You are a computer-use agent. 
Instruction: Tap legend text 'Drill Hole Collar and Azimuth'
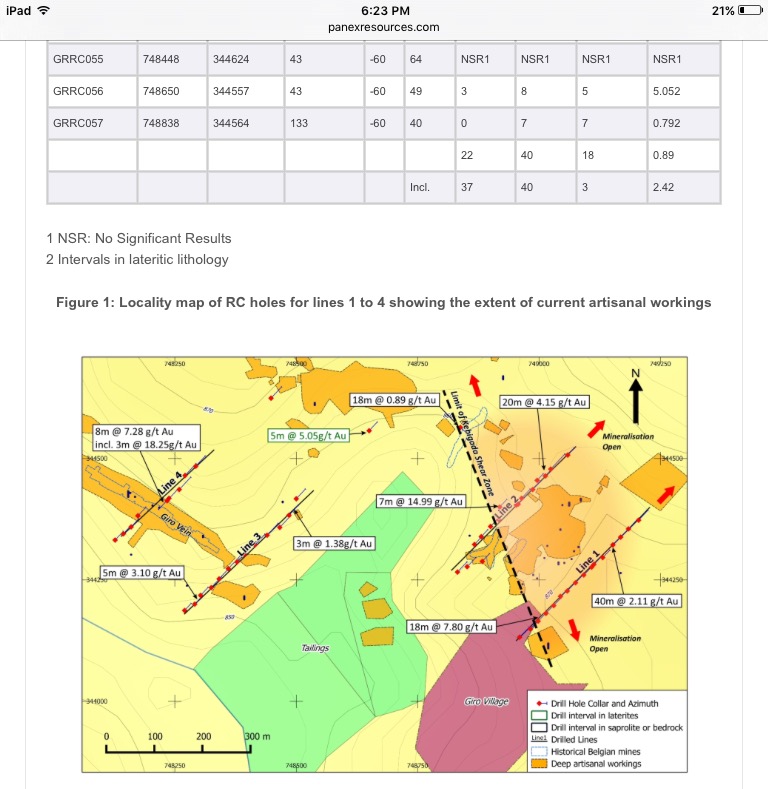tap(604, 703)
